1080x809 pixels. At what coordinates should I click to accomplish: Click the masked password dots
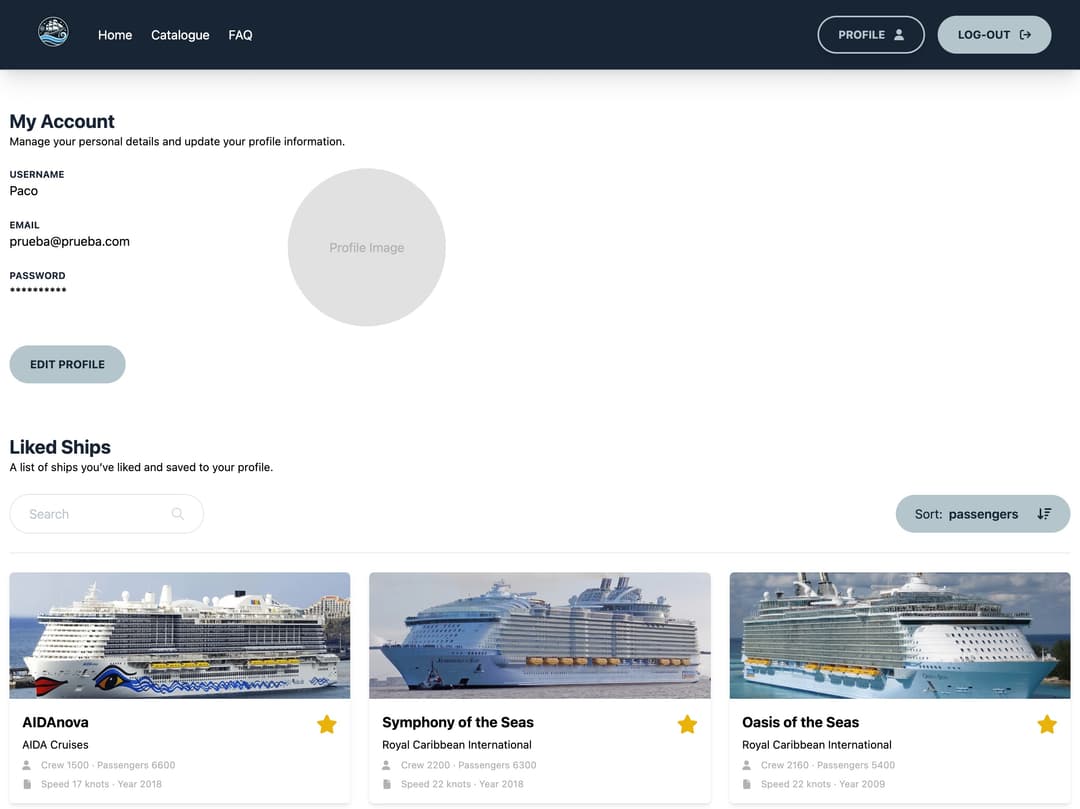click(x=38, y=290)
